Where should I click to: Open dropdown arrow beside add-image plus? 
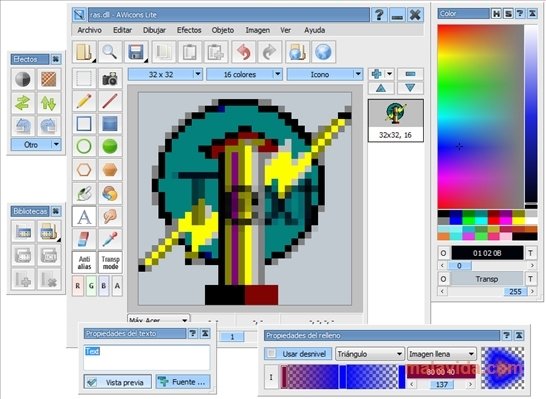pyautogui.click(x=390, y=74)
